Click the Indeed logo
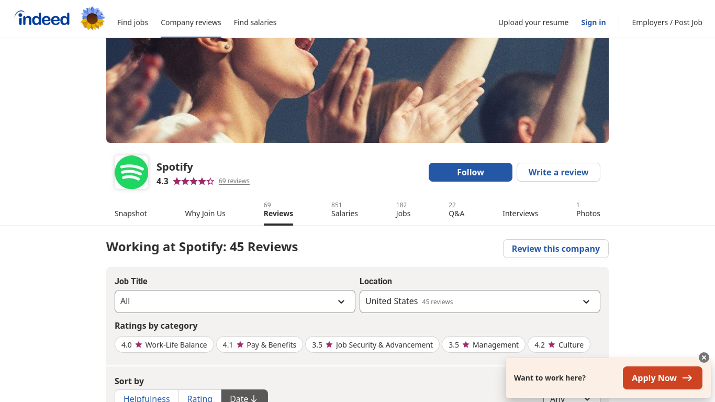Image resolution: width=715 pixels, height=402 pixels. click(42, 18)
